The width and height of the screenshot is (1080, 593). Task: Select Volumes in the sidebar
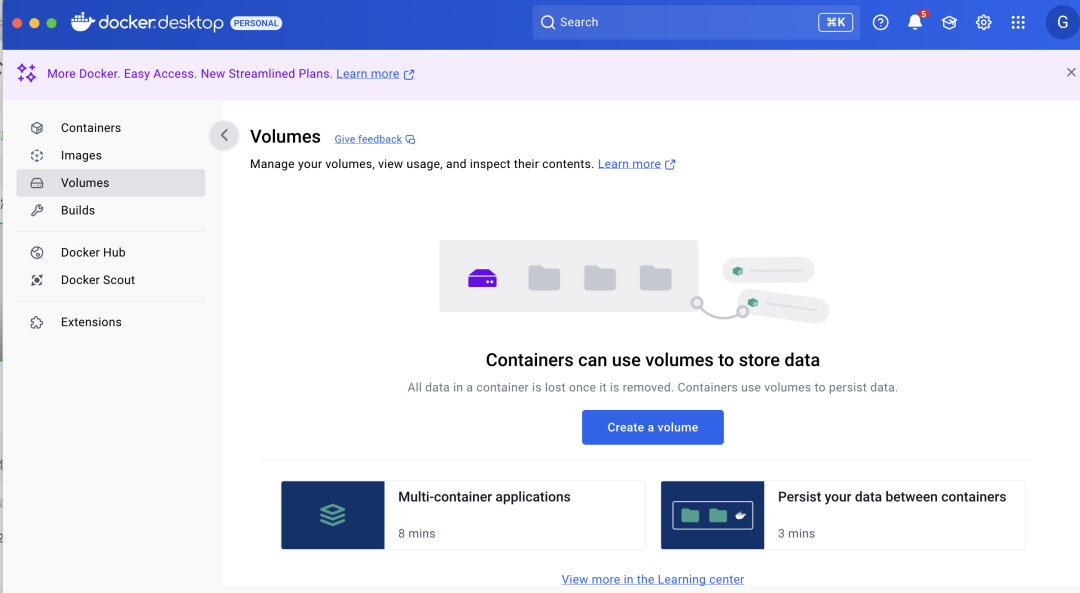[x=110, y=183]
